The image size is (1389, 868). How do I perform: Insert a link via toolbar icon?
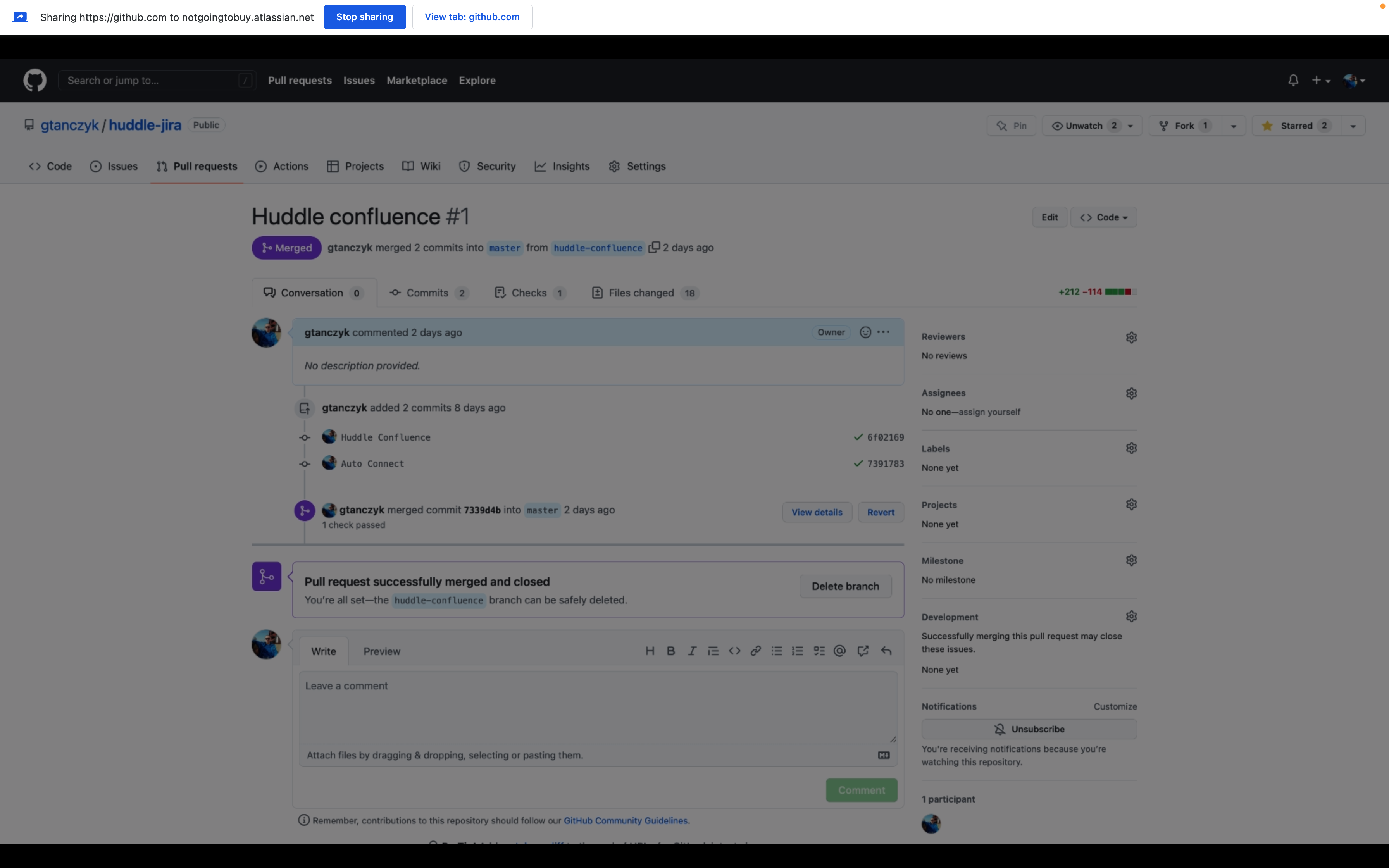pos(755,651)
